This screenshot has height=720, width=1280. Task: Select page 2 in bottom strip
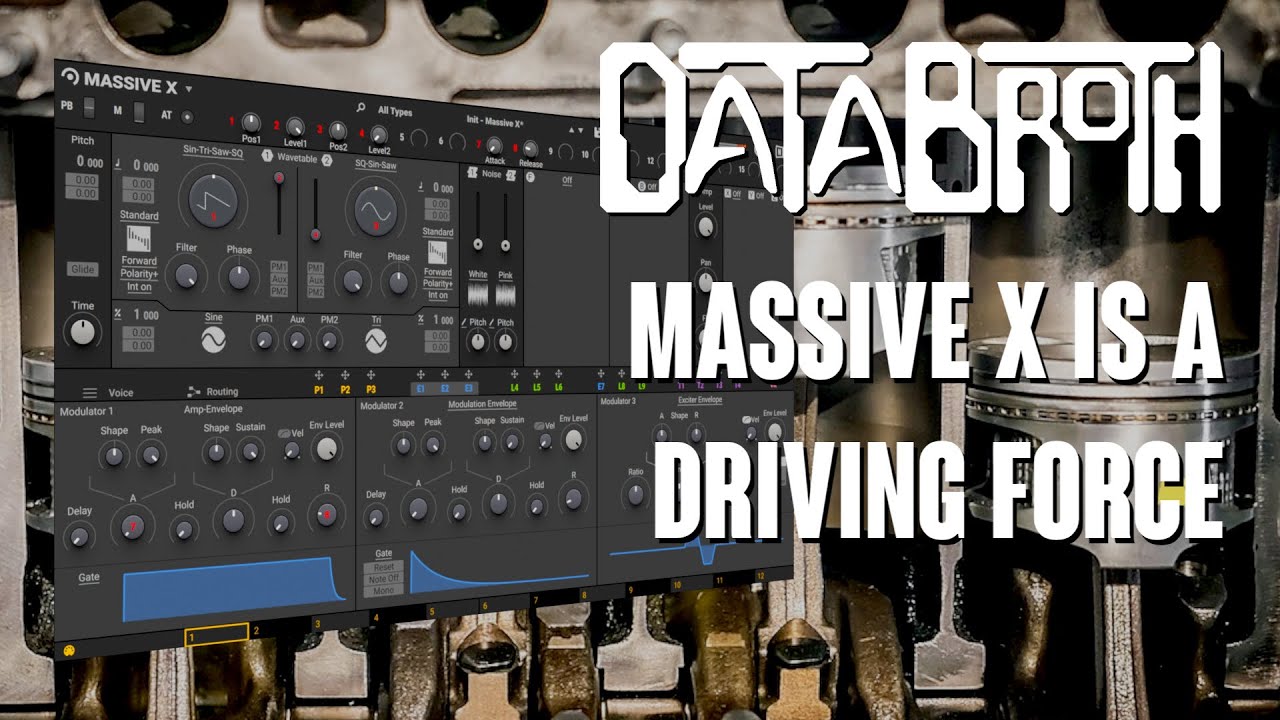[256, 632]
